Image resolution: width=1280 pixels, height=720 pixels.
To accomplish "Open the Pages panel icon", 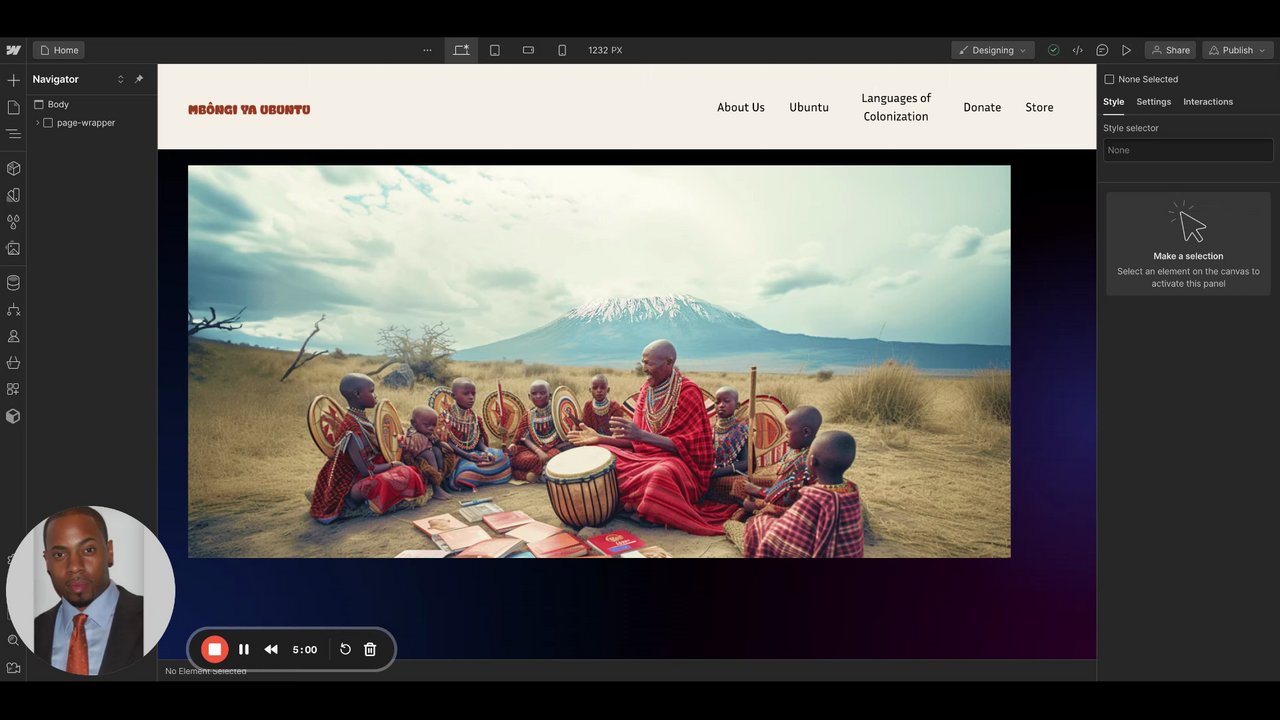I will [x=13, y=107].
